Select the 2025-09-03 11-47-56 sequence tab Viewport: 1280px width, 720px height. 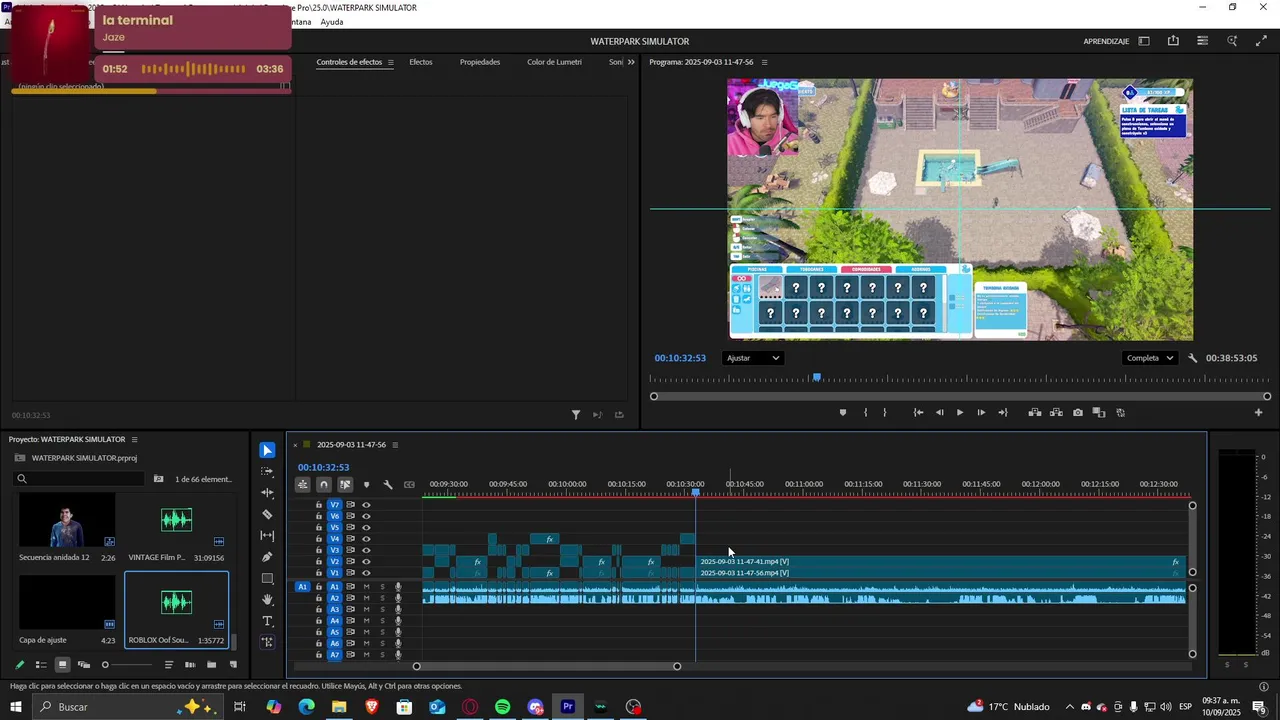[351, 445]
